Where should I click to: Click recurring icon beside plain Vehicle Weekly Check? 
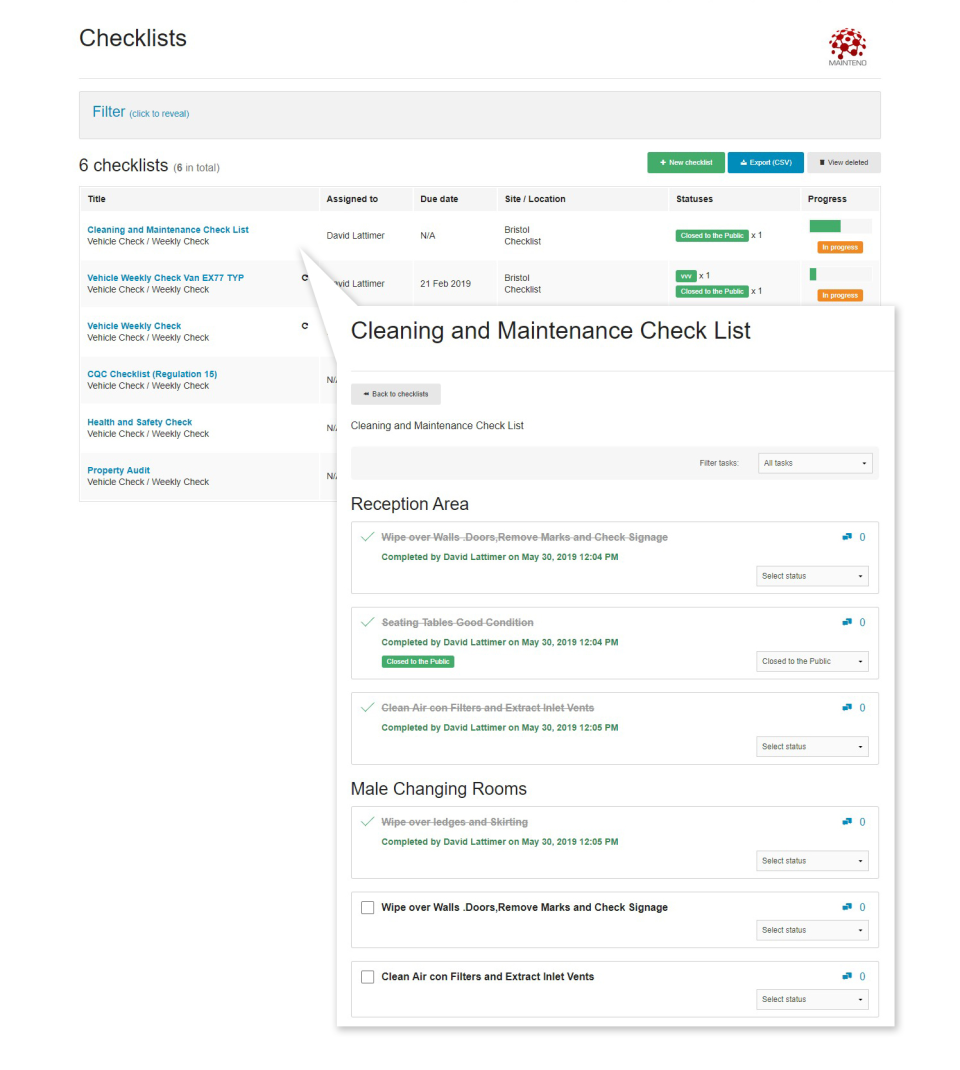(305, 326)
